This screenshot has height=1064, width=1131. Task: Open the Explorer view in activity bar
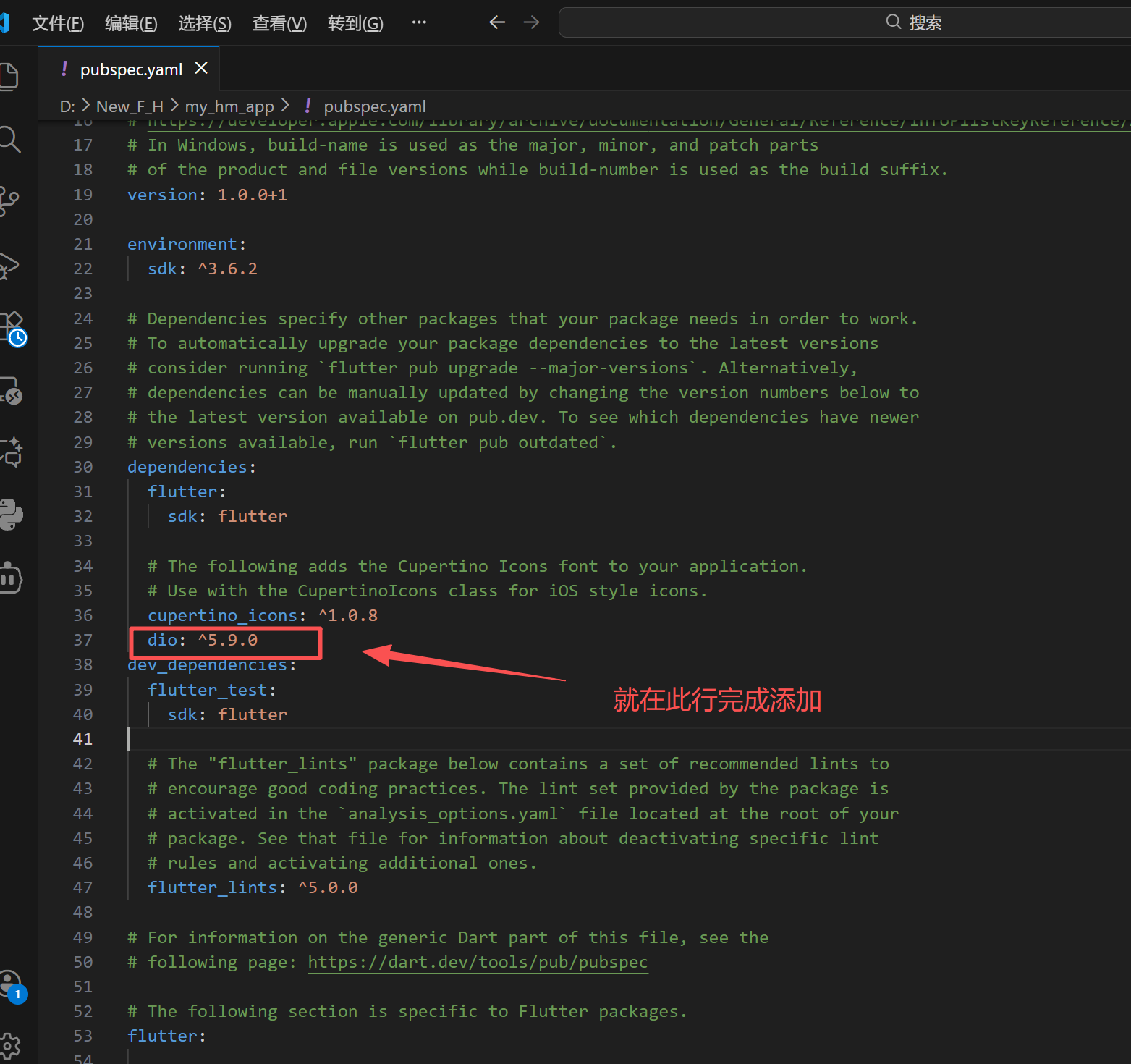(9, 77)
